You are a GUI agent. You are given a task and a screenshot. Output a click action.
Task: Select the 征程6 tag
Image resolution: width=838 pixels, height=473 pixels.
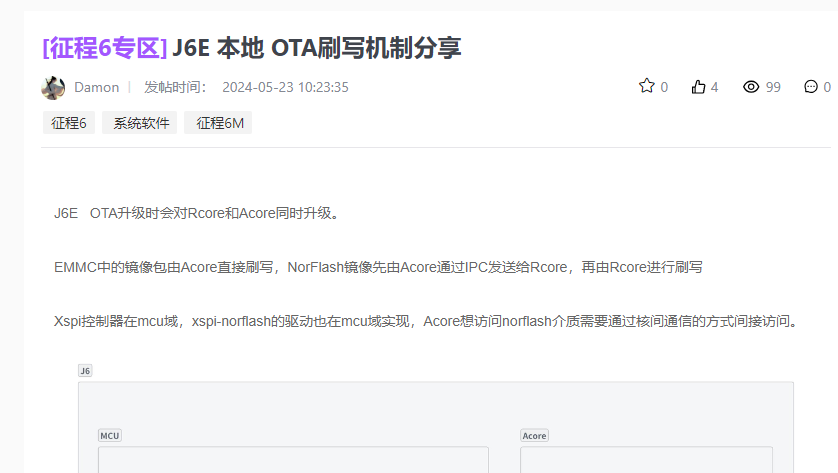69,123
